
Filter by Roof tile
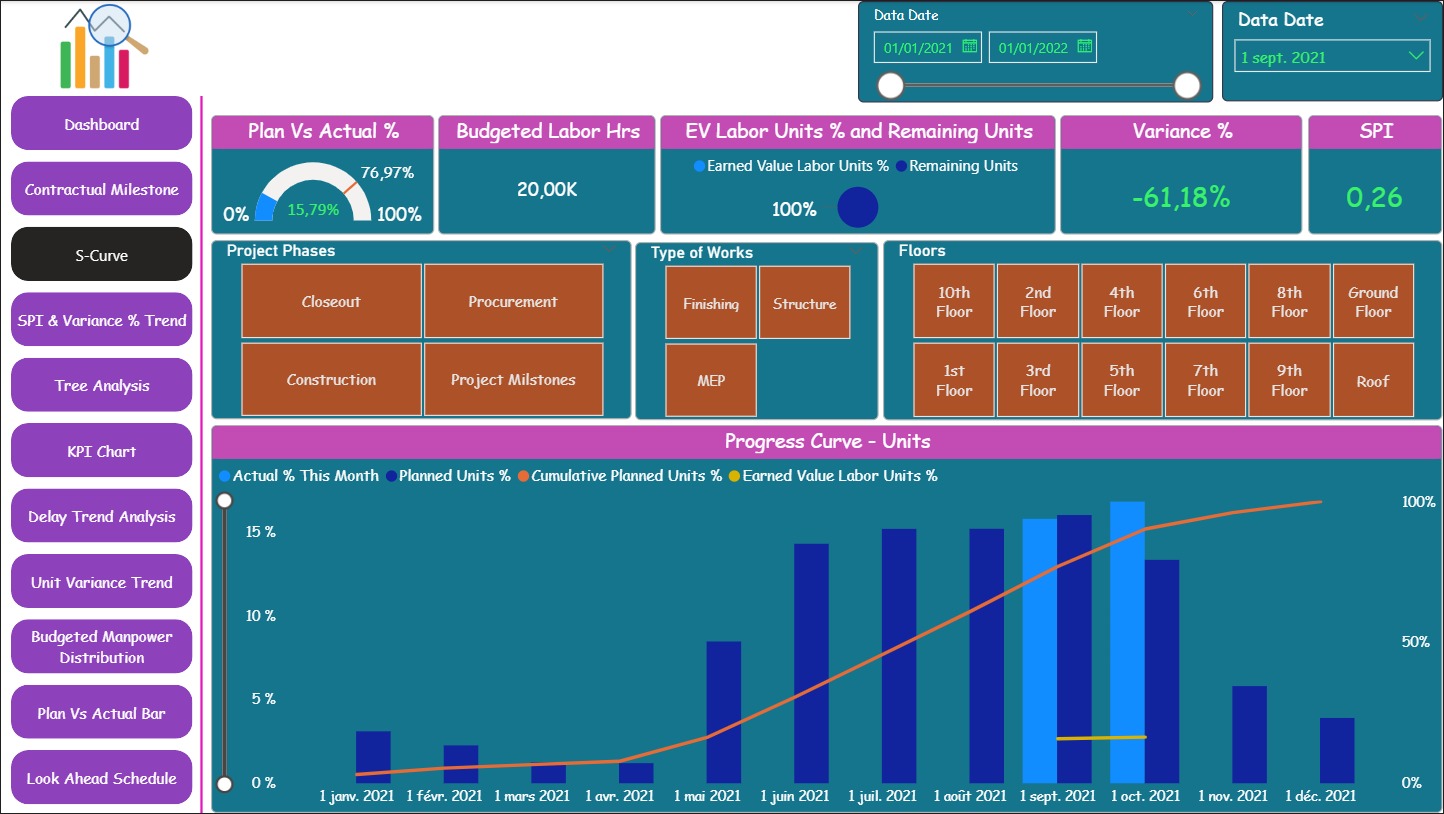[1373, 380]
